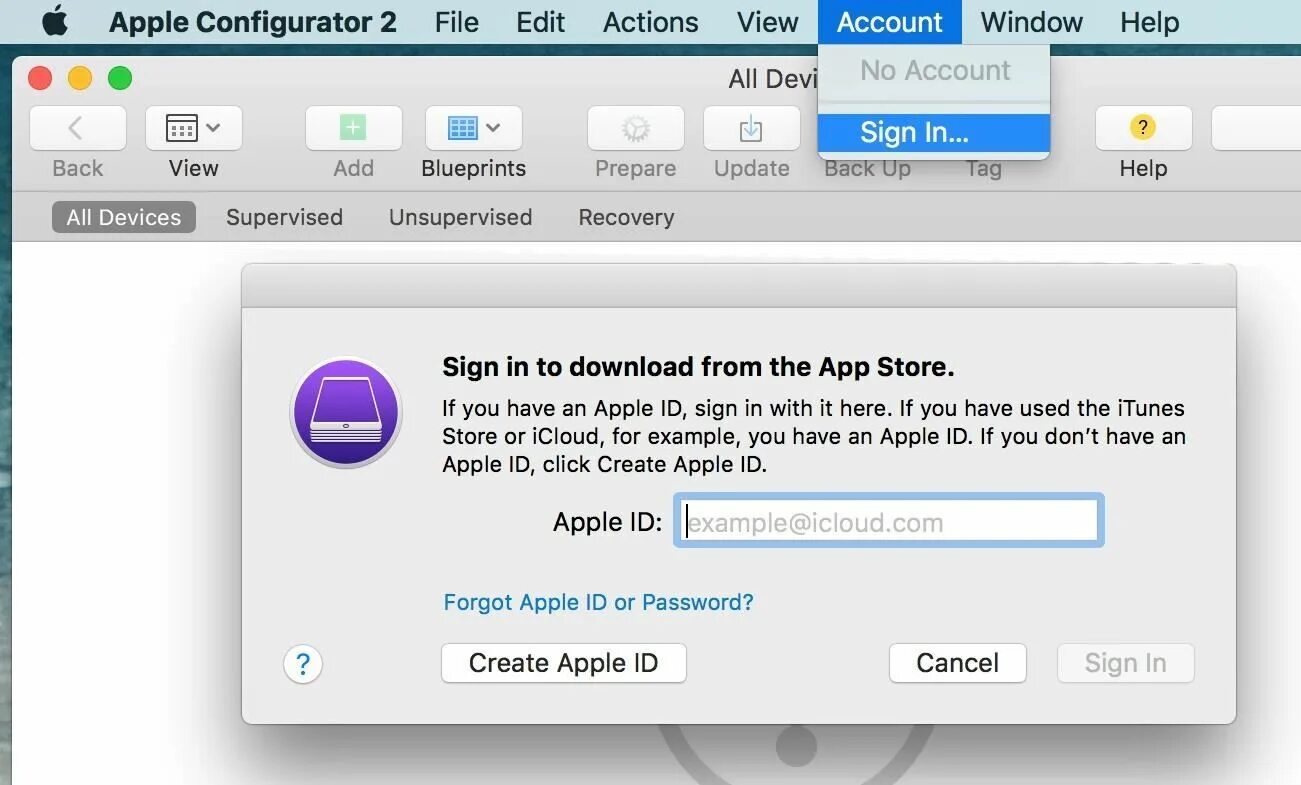The width and height of the screenshot is (1301, 785).
Task: Click the Back toolbar arrow
Action: (77, 128)
